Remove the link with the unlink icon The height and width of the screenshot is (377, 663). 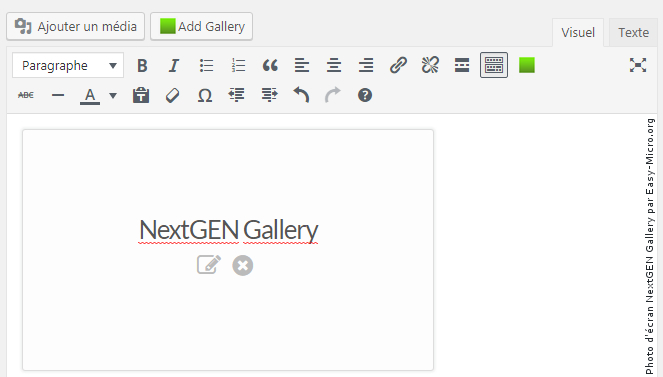pyautogui.click(x=430, y=66)
